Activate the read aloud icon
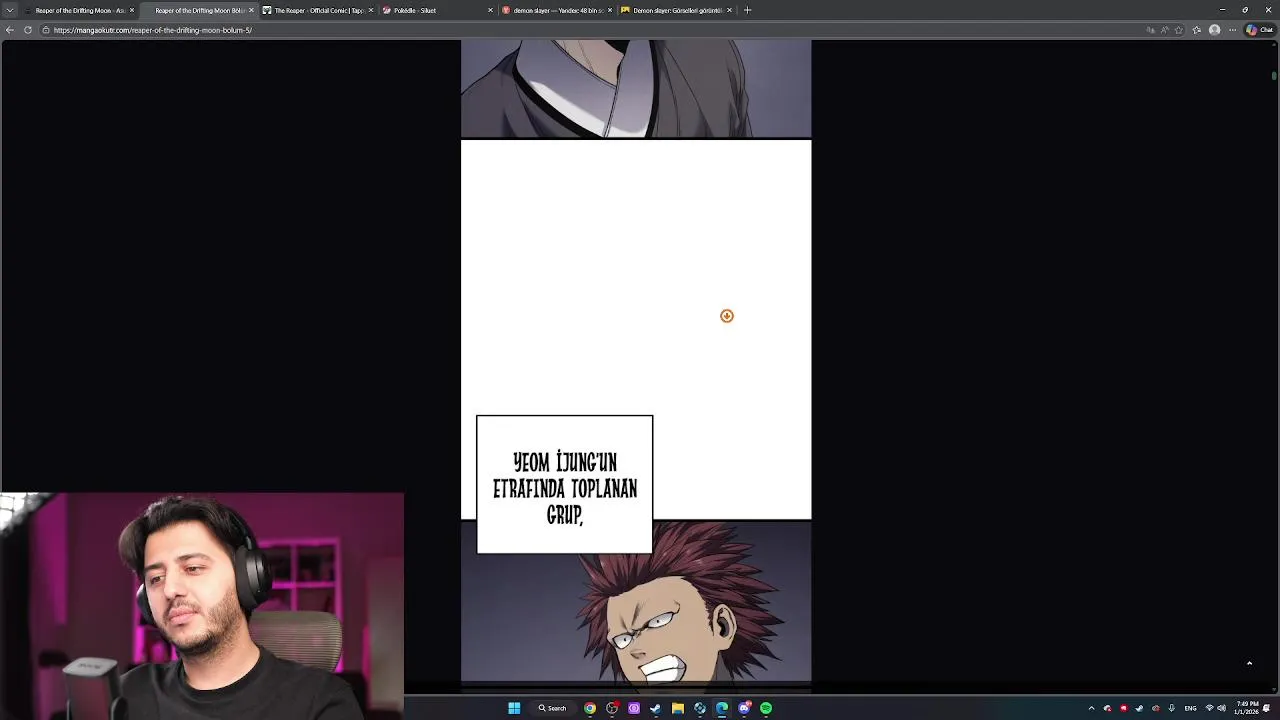 (x=1165, y=30)
